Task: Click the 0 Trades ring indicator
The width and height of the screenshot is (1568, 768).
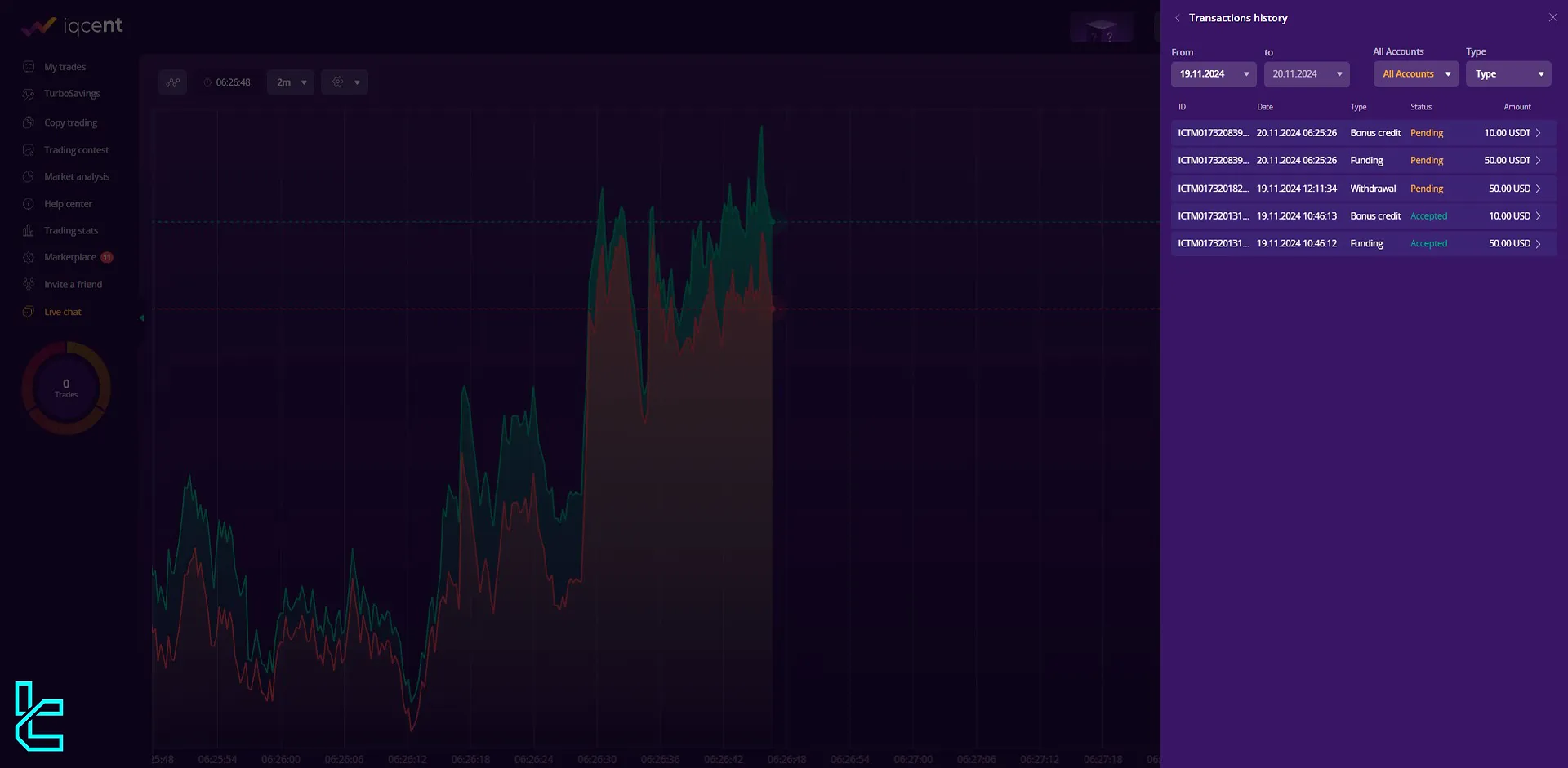Action: [x=66, y=388]
